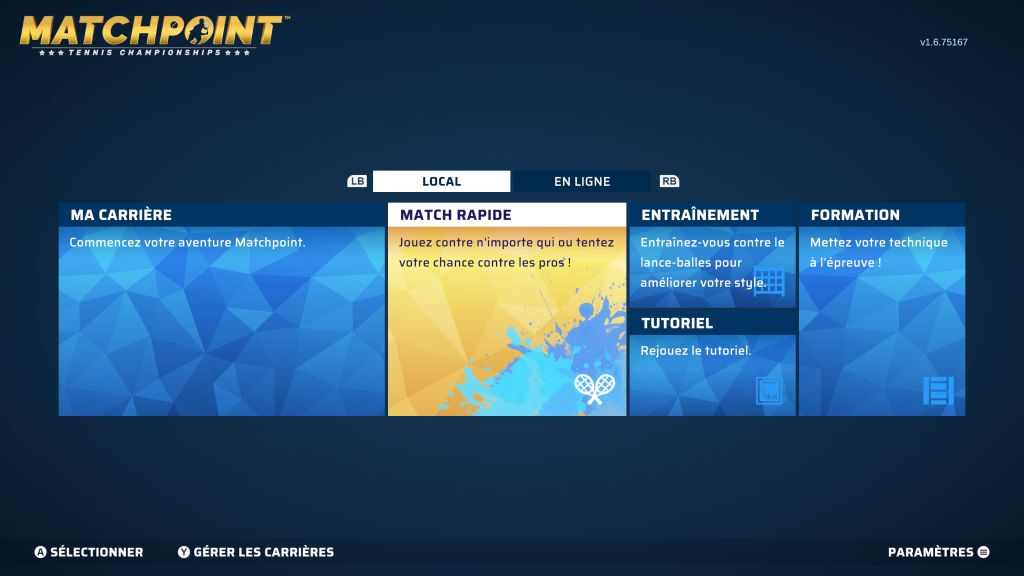Open GÉRER LES CARRIÈRES

coord(264,552)
